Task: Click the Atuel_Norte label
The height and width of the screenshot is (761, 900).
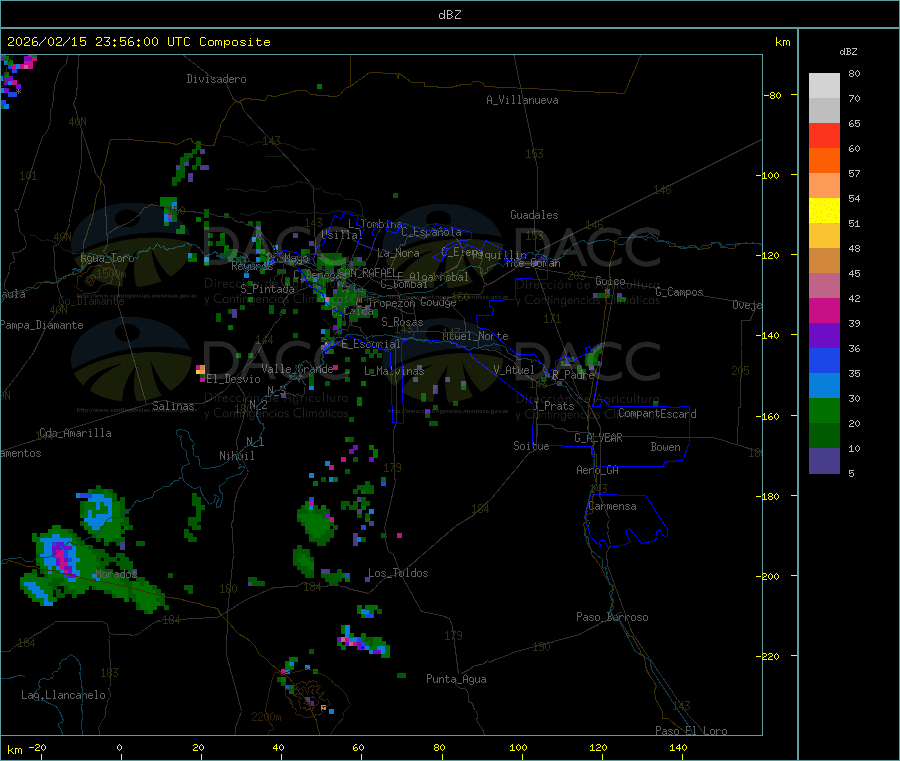Action: click(x=475, y=336)
